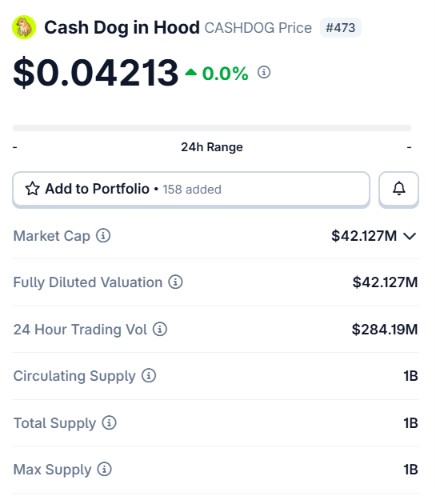Click the 24h Range progress bar
This screenshot has width=435, height=496.
pyautogui.click(x=212, y=128)
